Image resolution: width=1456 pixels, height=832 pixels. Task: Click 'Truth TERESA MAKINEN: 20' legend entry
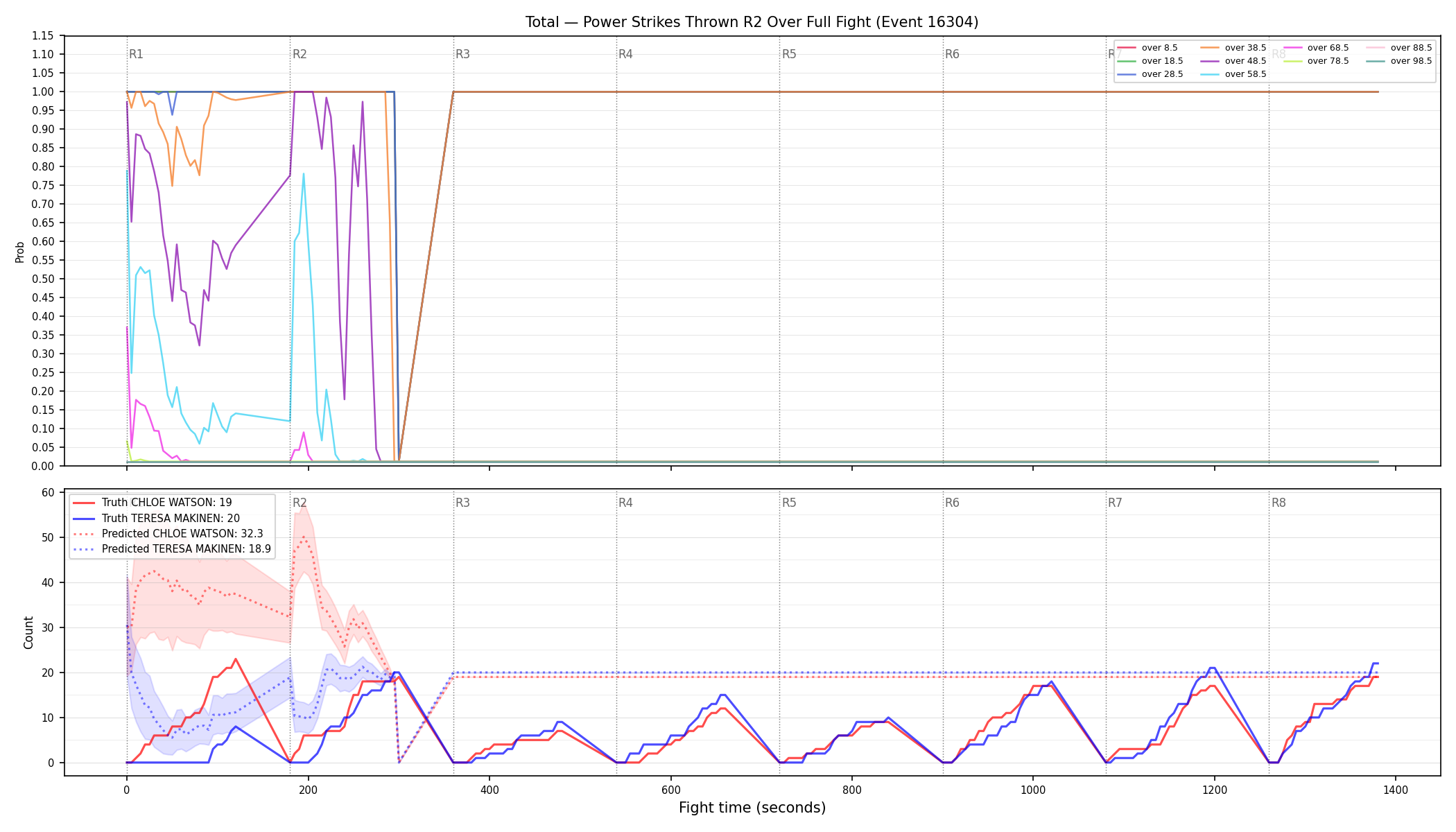click(156, 519)
